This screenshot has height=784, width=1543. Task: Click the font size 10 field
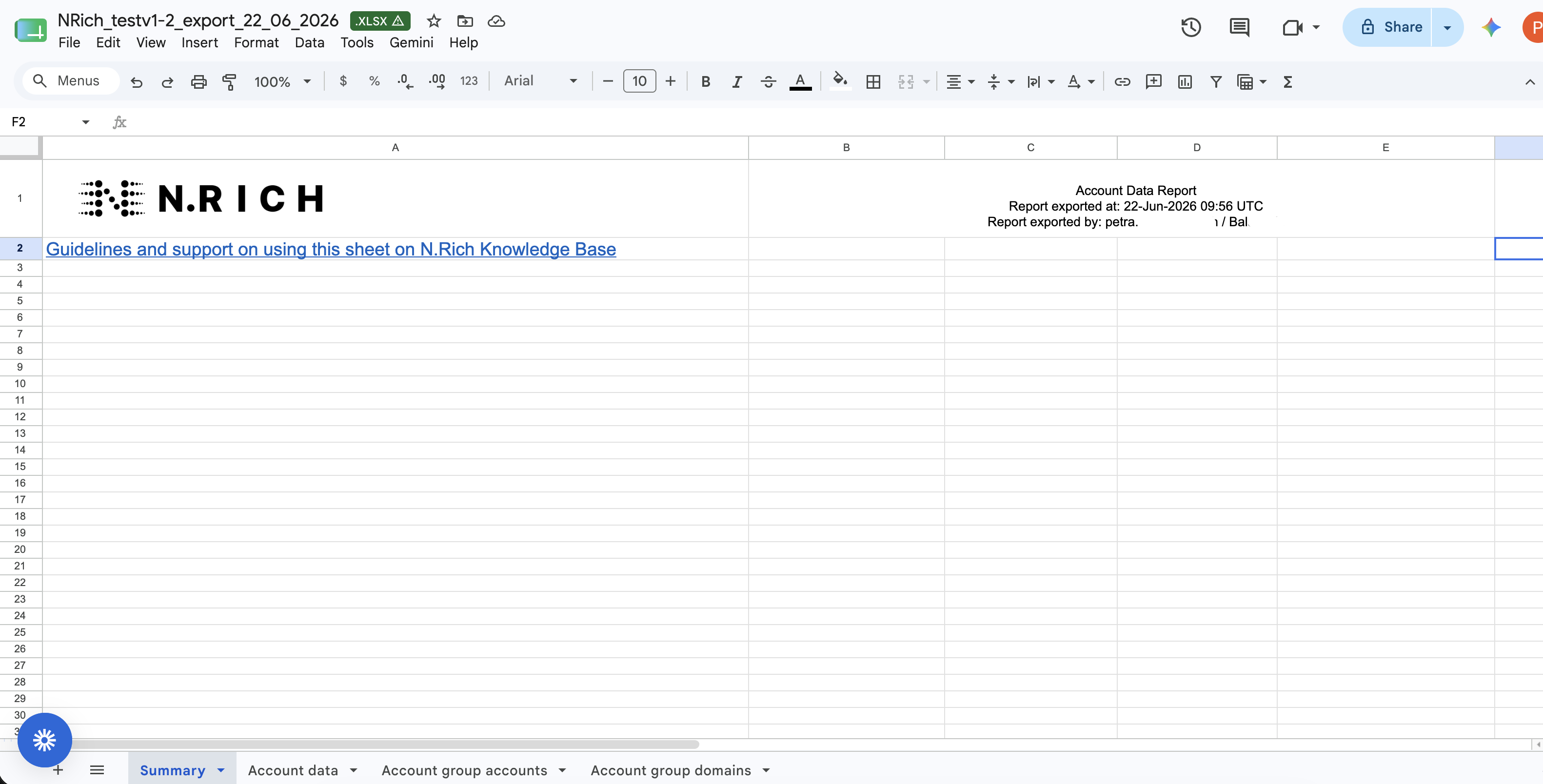(639, 81)
